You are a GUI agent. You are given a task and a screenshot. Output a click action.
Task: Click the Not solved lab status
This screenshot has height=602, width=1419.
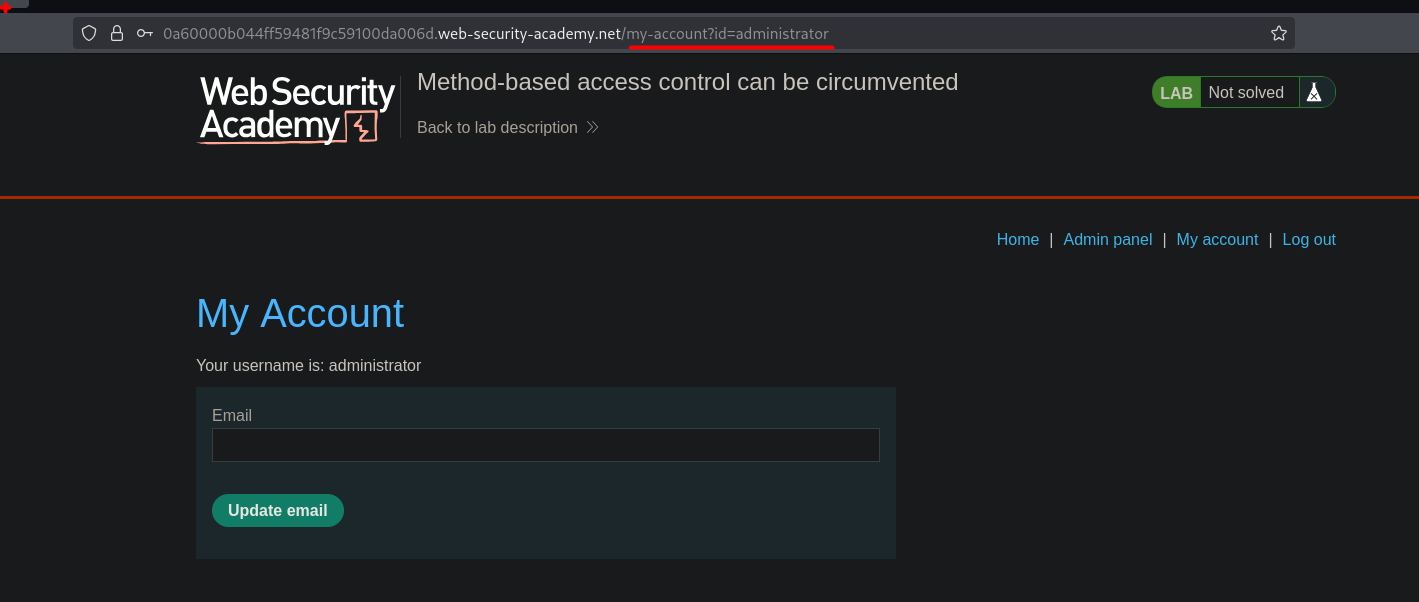point(1246,92)
